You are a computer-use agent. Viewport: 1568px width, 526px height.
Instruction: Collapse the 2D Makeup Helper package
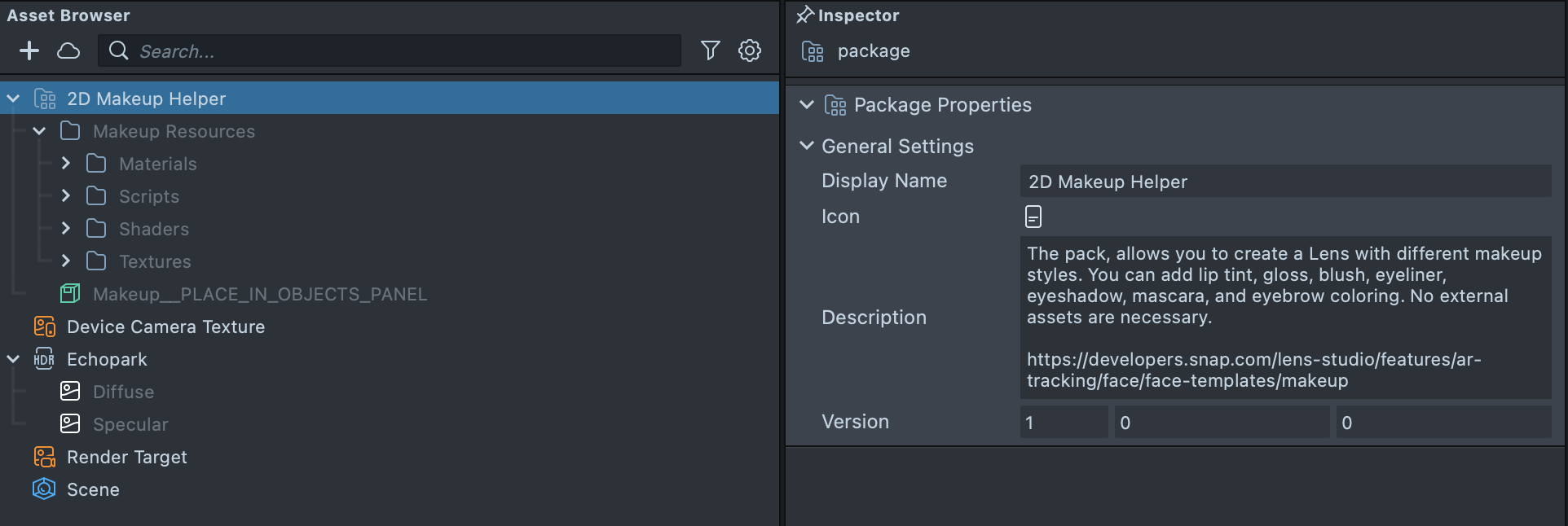13,99
